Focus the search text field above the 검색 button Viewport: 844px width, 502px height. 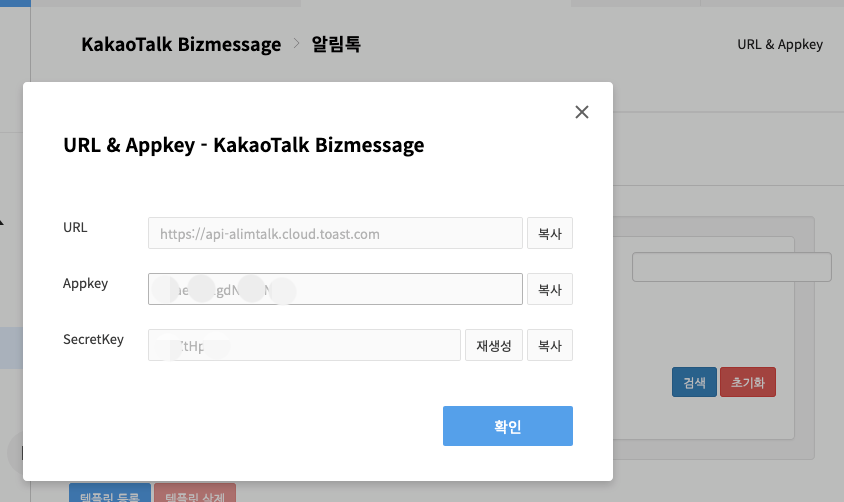pos(732,267)
